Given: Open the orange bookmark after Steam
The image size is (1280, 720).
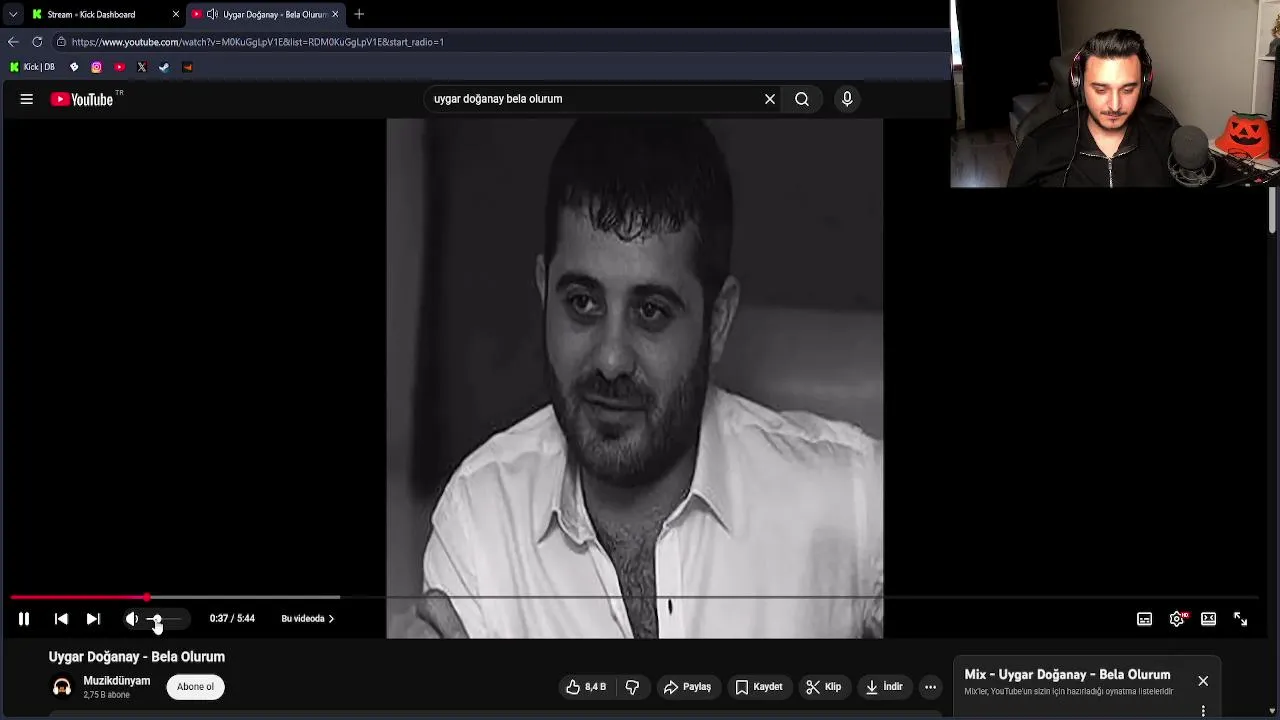Looking at the screenshot, I should tap(187, 67).
